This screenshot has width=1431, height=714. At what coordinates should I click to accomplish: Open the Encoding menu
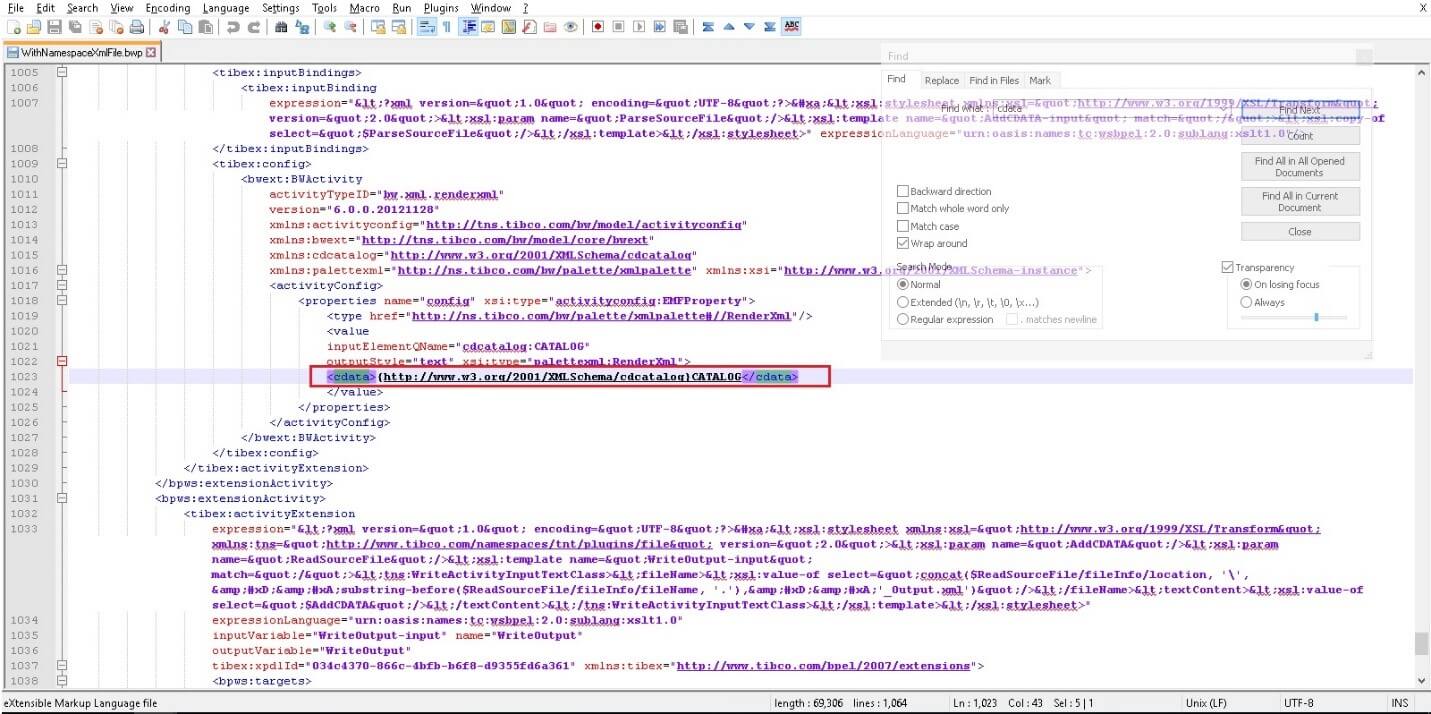(x=167, y=8)
